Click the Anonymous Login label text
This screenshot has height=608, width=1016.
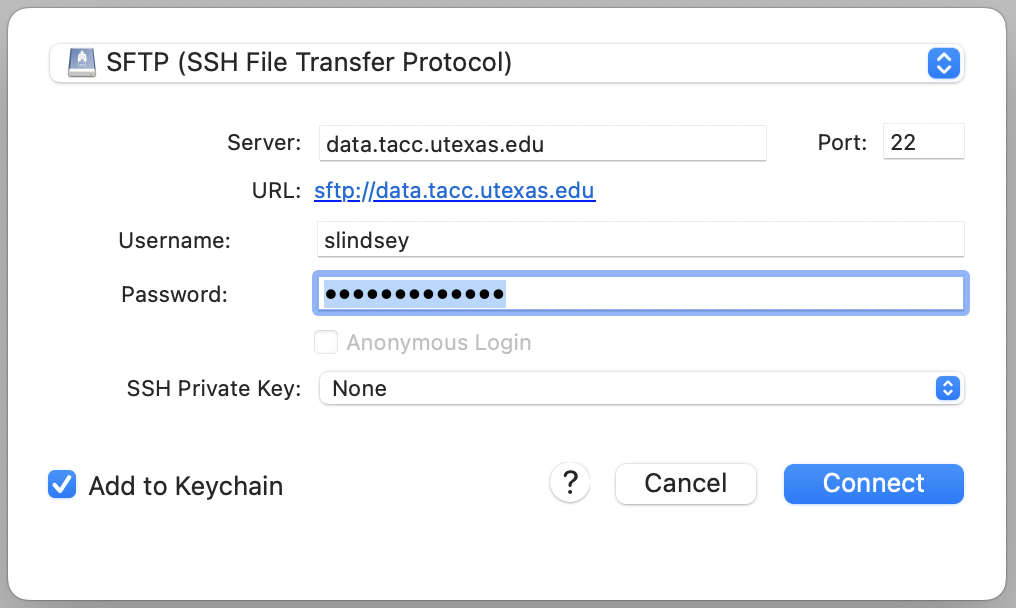[439, 343]
